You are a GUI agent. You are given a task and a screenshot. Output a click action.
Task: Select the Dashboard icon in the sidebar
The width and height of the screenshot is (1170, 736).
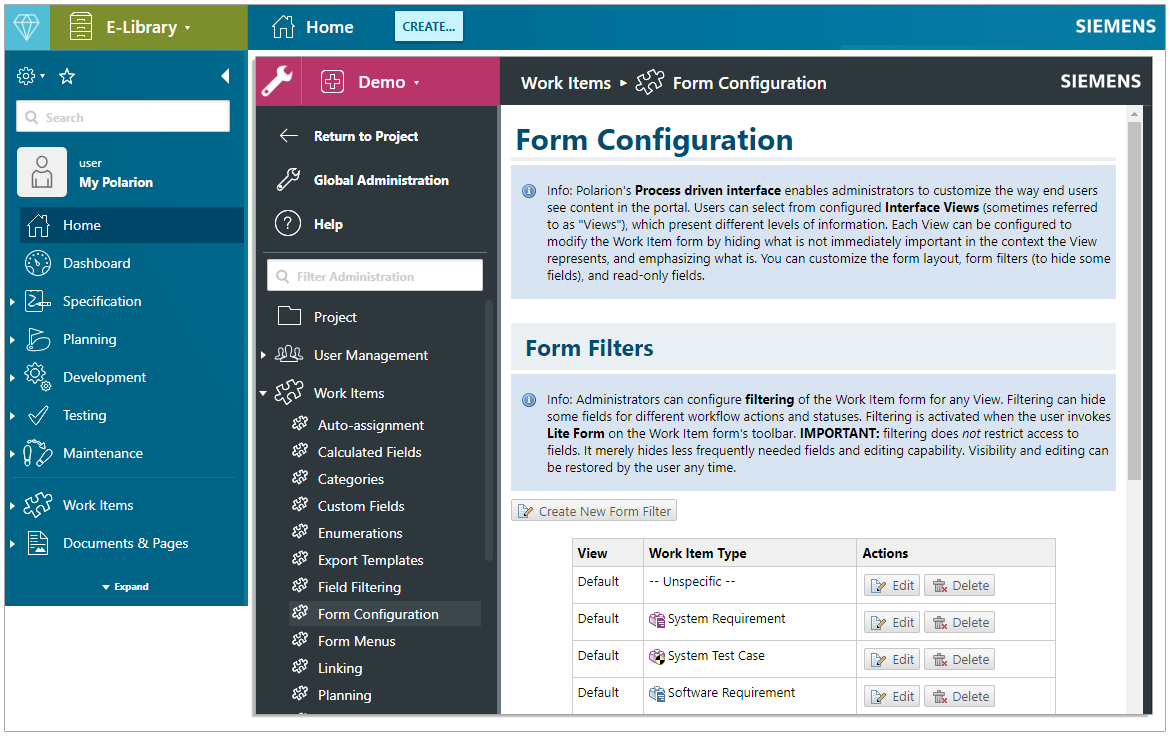(x=37, y=263)
